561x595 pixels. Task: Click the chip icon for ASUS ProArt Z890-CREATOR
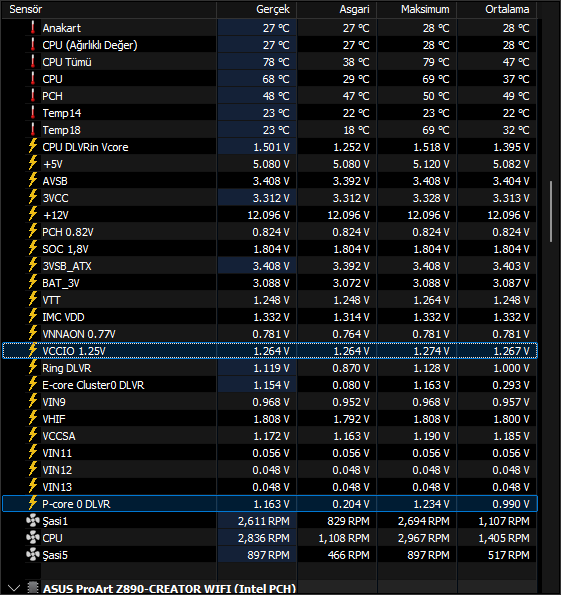click(x=33, y=588)
